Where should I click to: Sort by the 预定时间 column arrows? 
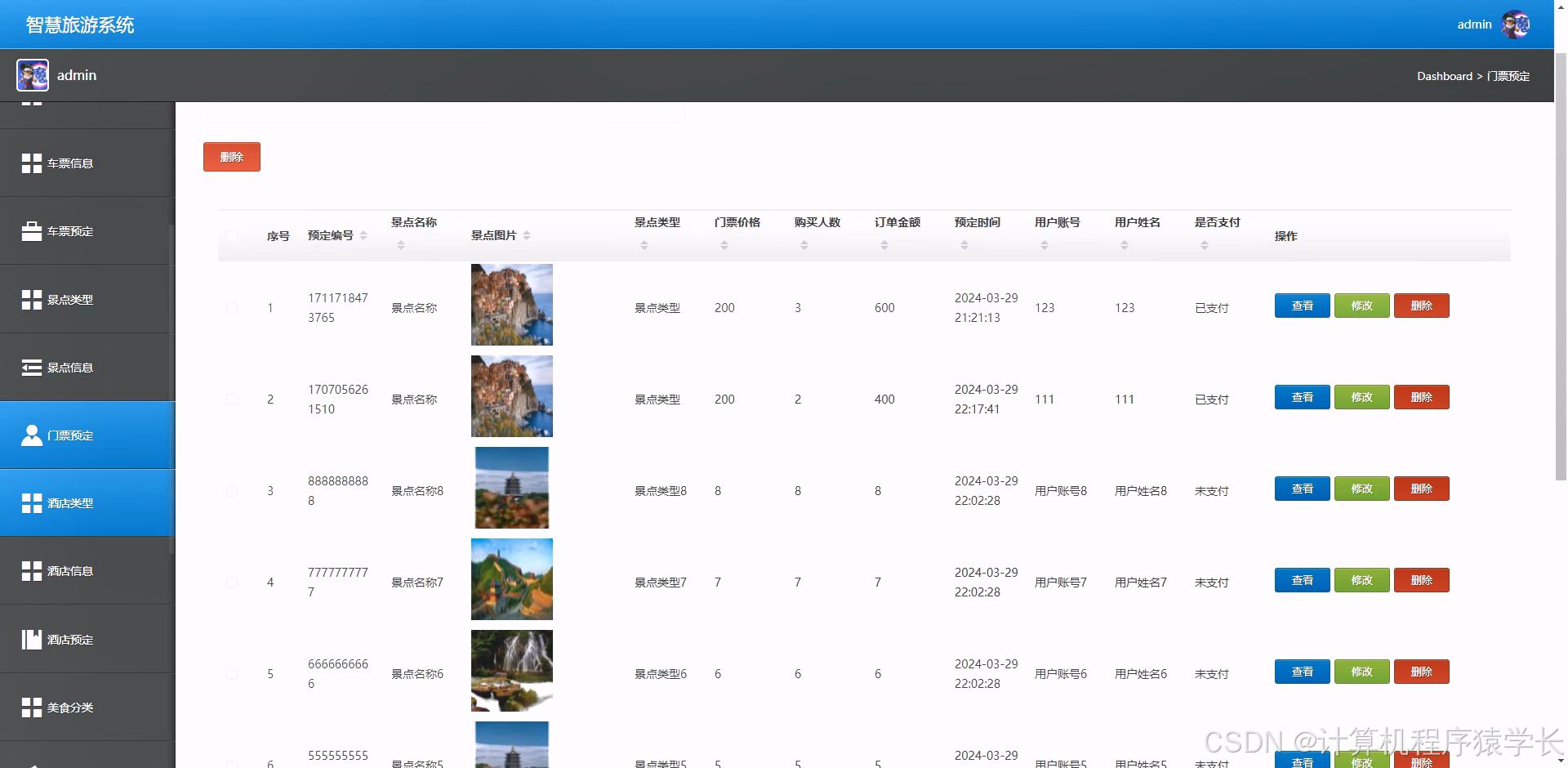coord(964,245)
